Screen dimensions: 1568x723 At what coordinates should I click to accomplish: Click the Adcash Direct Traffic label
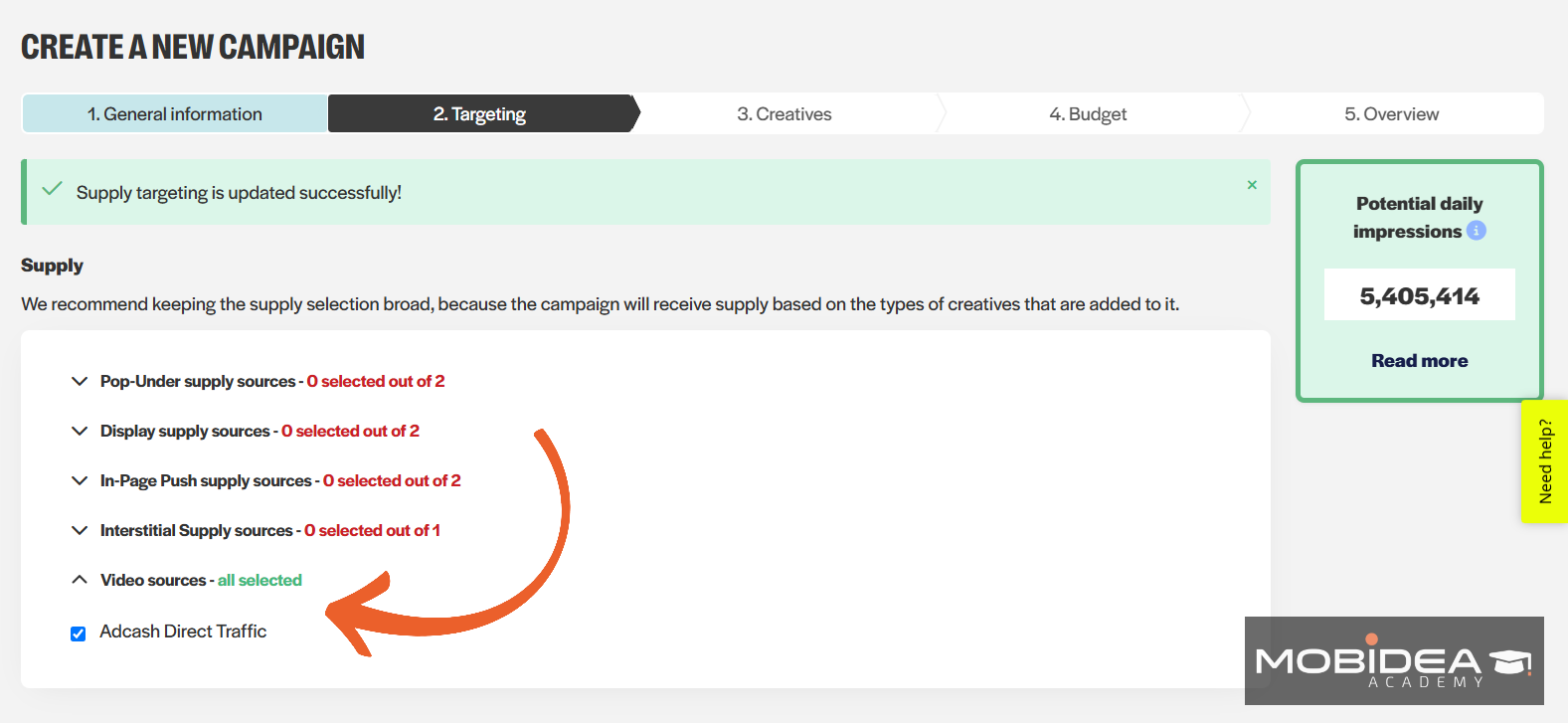click(x=183, y=632)
